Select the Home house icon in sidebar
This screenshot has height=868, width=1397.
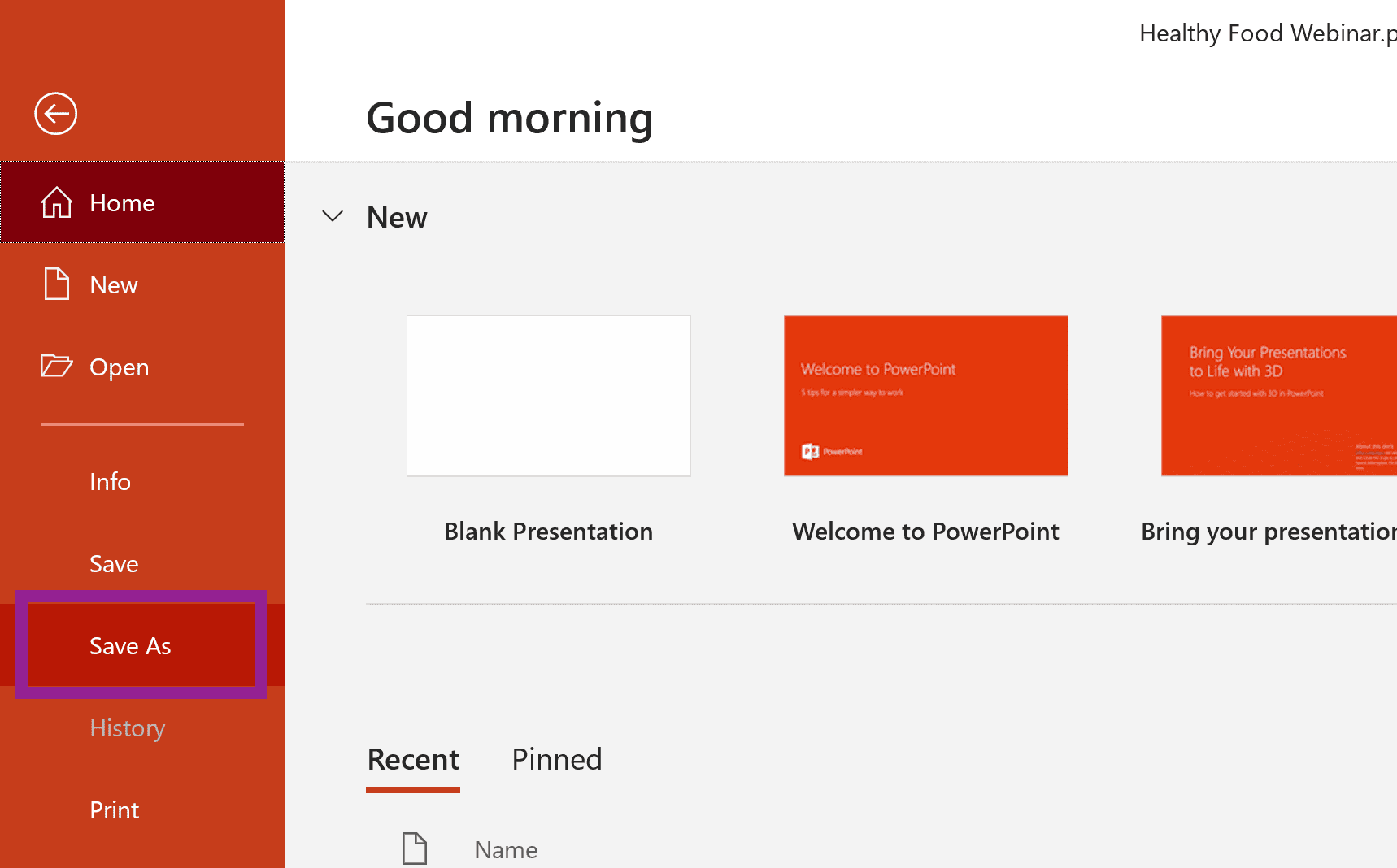click(x=55, y=202)
